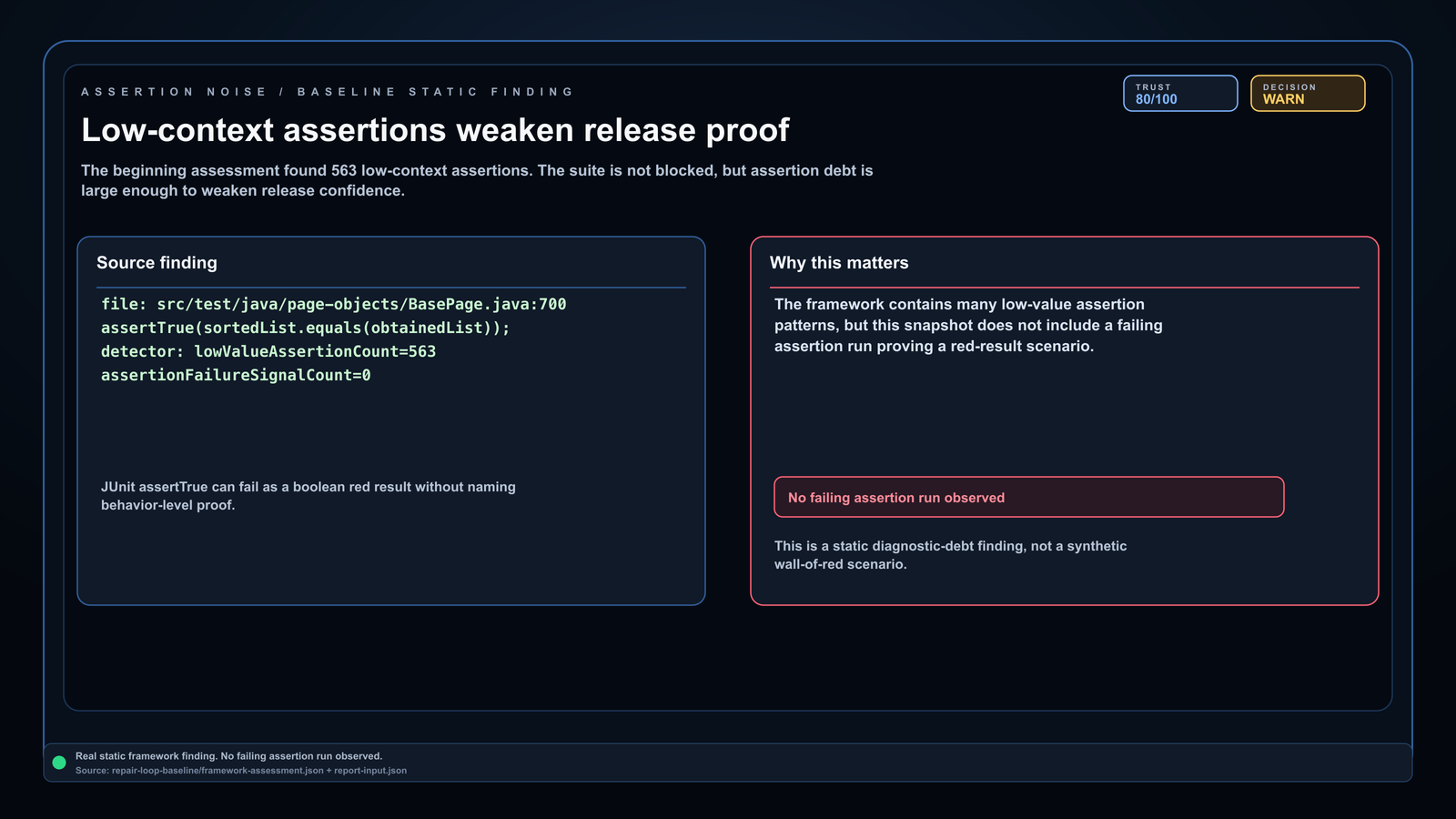Image resolution: width=1456 pixels, height=819 pixels.
Task: Click the green status dot indicator
Action: (59, 763)
